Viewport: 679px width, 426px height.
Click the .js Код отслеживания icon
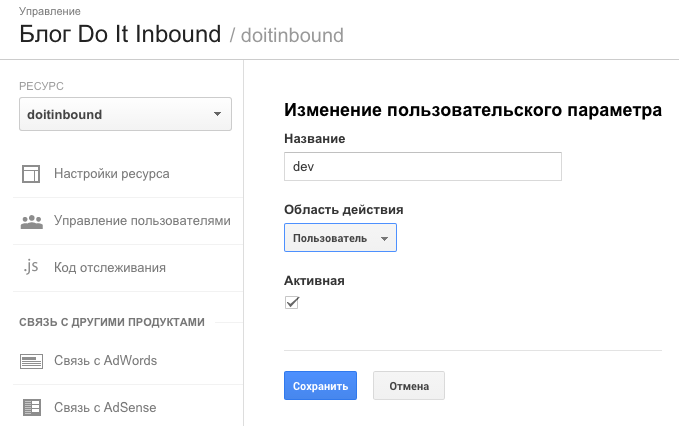tap(31, 267)
